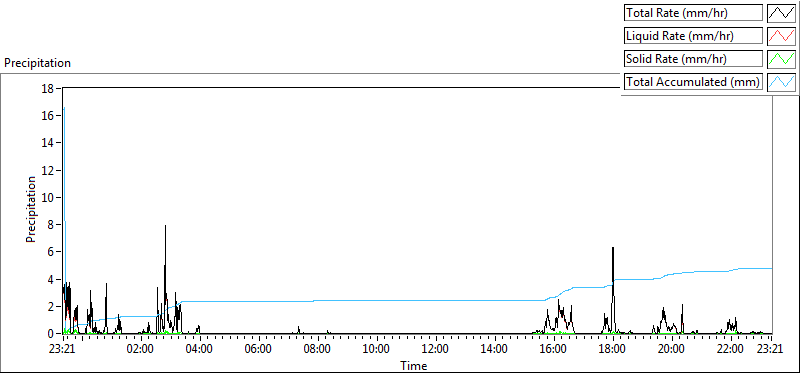This screenshot has width=800, height=373.
Task: Click the Time x-axis label
Action: point(414,365)
